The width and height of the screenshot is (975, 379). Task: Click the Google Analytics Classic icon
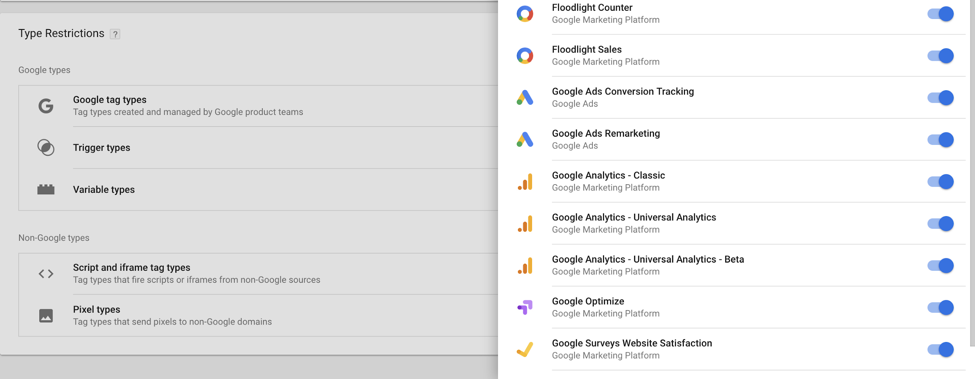click(x=525, y=181)
